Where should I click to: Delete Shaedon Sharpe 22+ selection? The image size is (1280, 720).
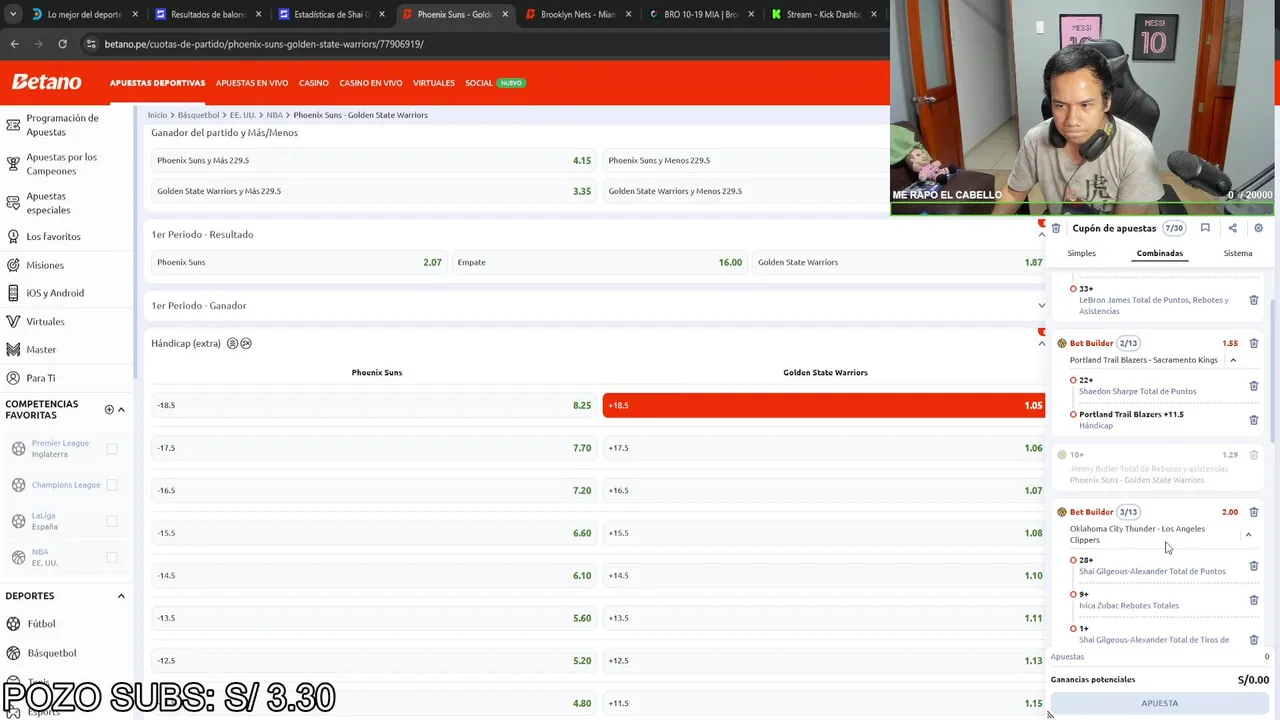click(1253, 386)
